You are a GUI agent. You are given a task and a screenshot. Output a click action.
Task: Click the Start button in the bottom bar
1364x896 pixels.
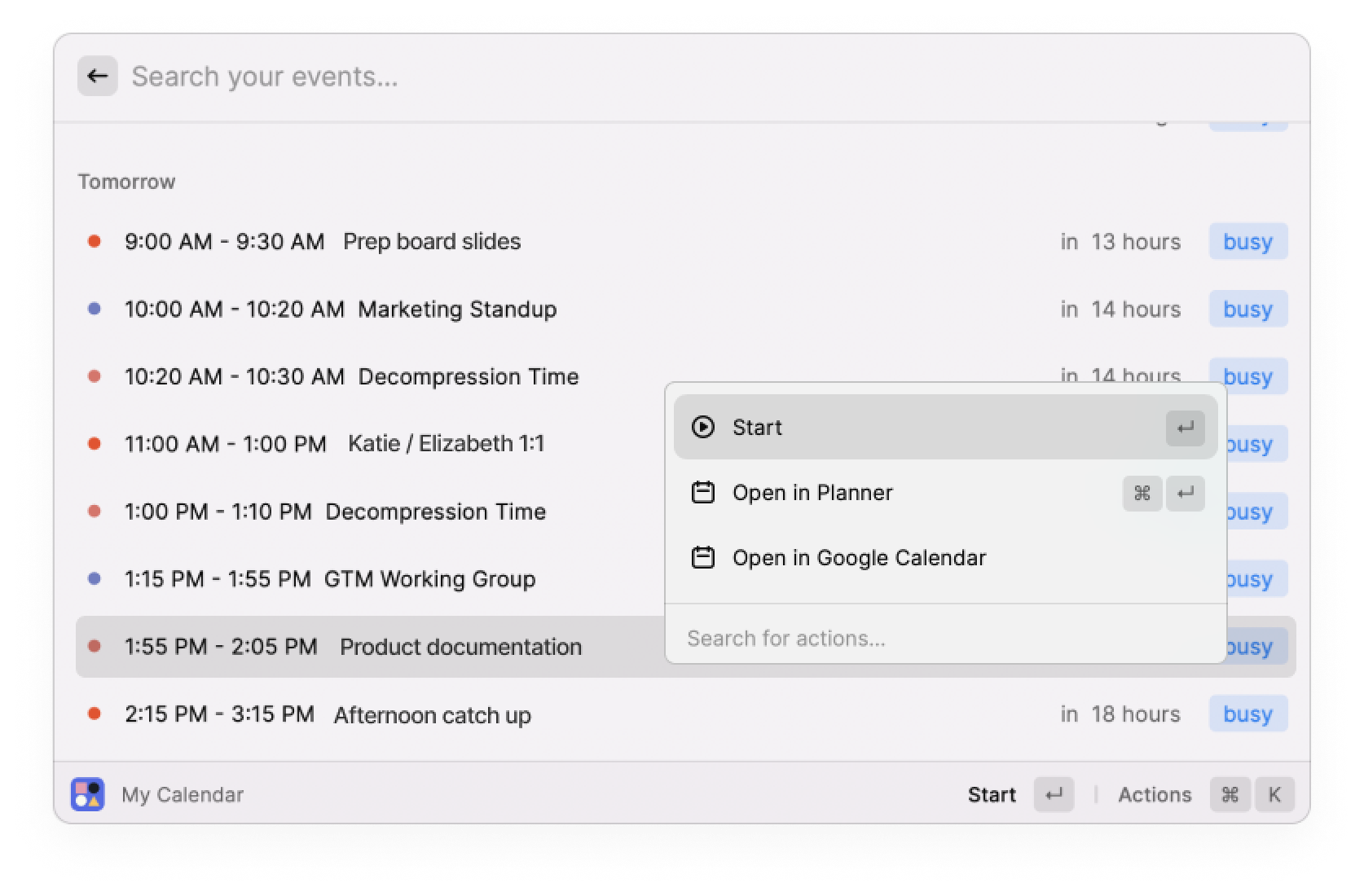pyautogui.click(x=992, y=795)
